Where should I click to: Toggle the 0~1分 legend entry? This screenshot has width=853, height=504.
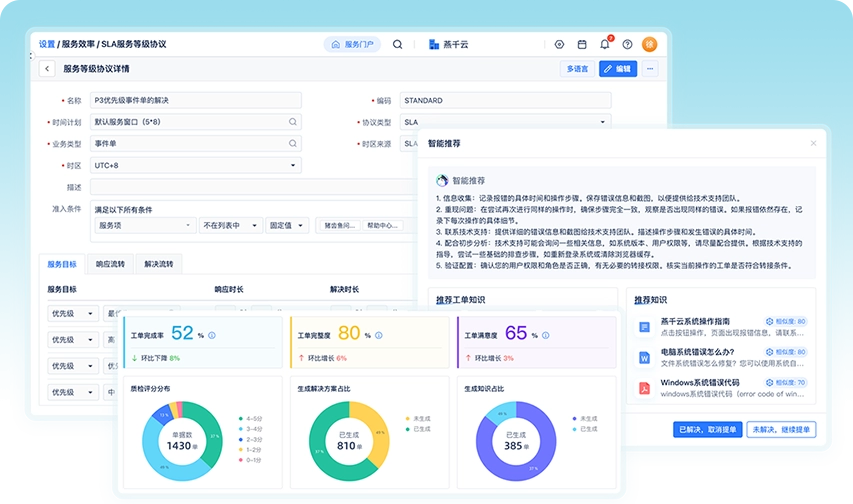251,460
